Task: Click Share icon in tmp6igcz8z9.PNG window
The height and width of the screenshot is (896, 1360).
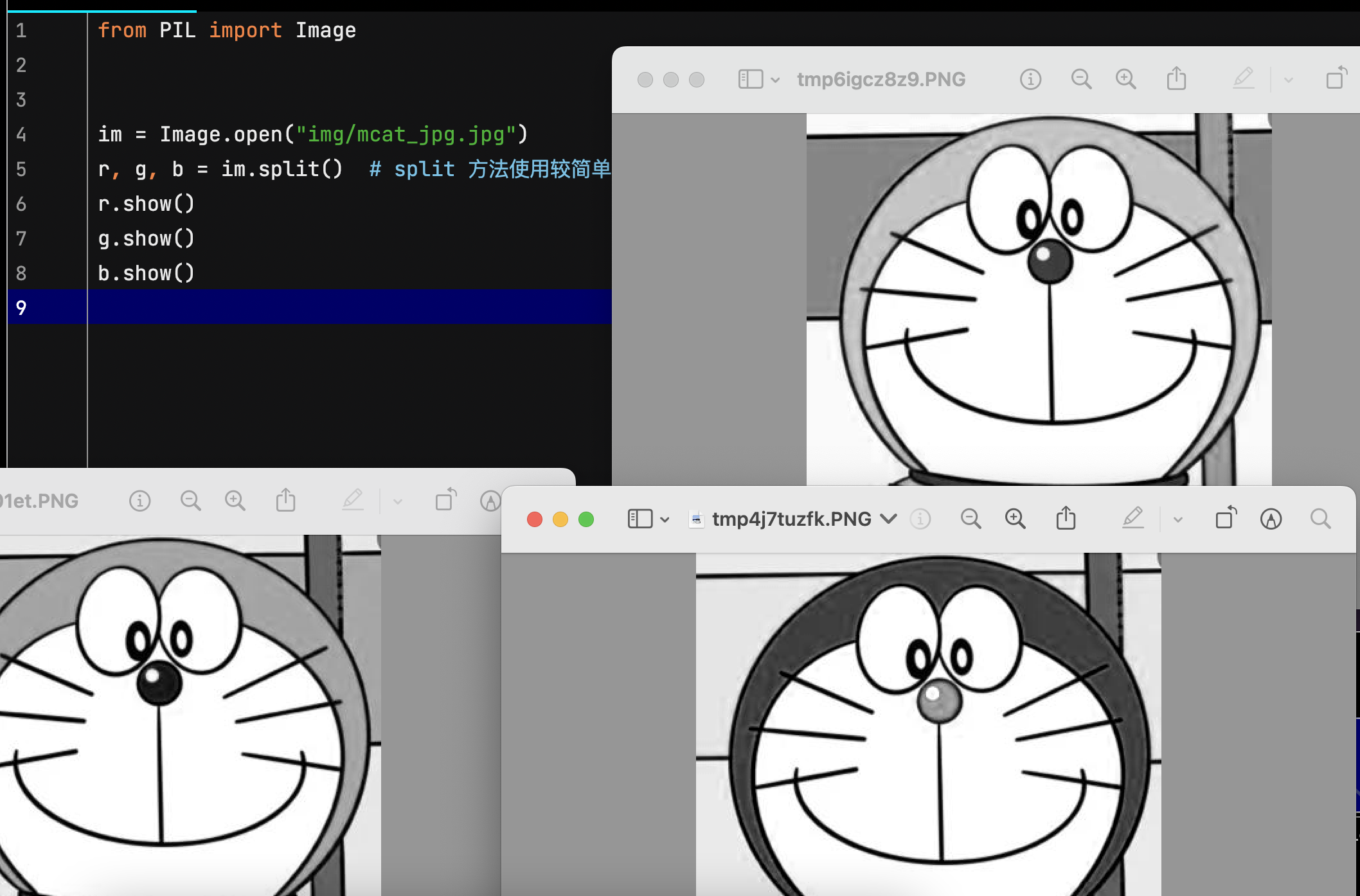Action: (1176, 78)
